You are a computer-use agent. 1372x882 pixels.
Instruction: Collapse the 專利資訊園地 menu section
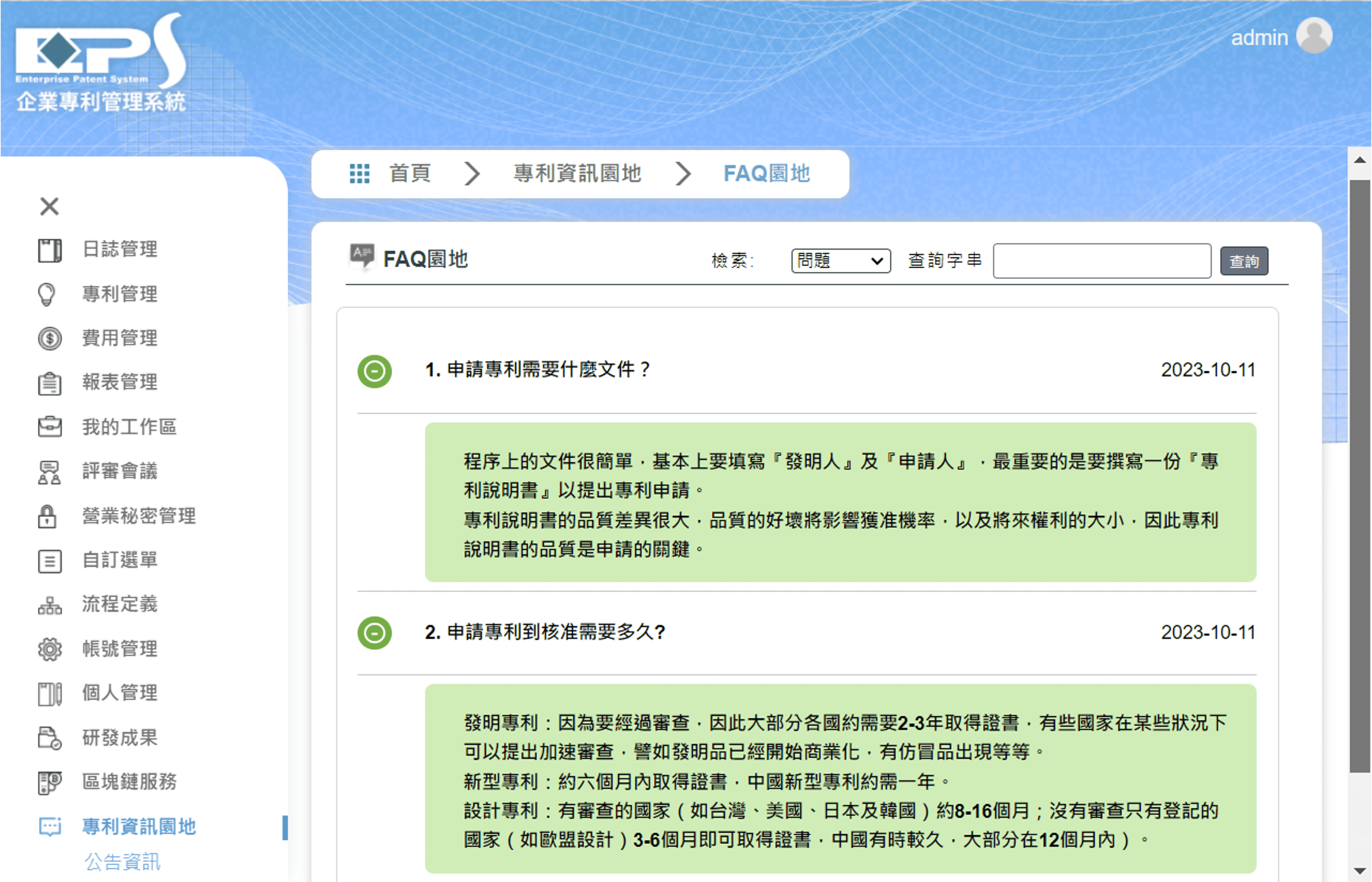[x=139, y=826]
